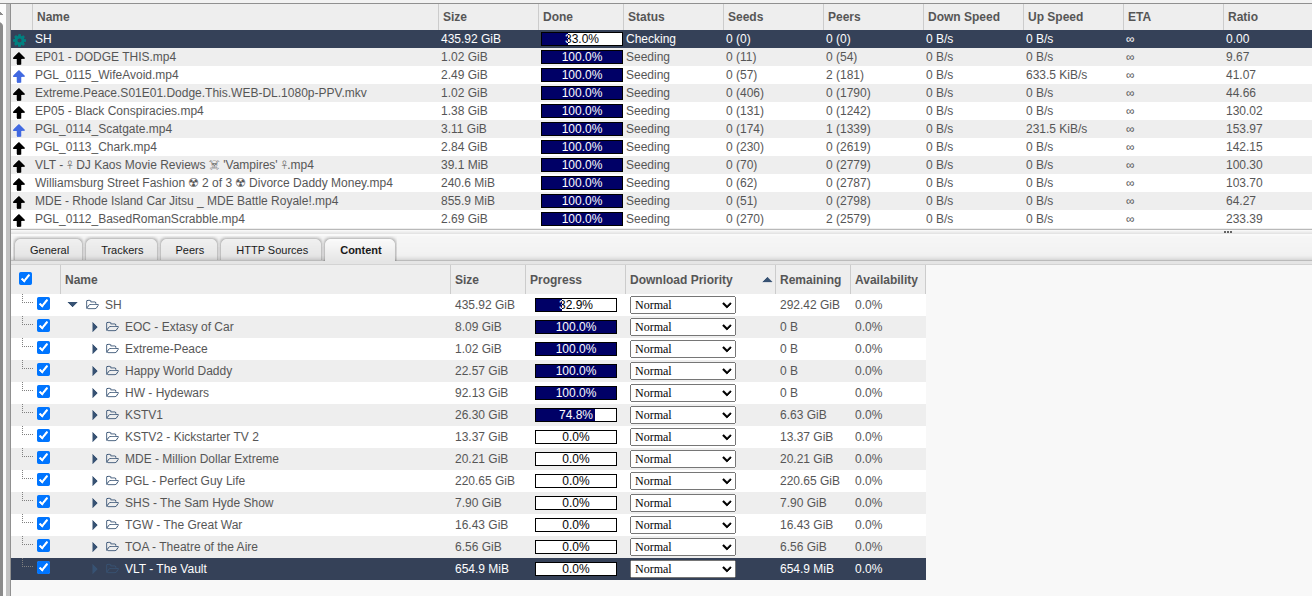Uncheck the SH root folder checkbox
The image size is (1312, 596).
click(x=44, y=304)
